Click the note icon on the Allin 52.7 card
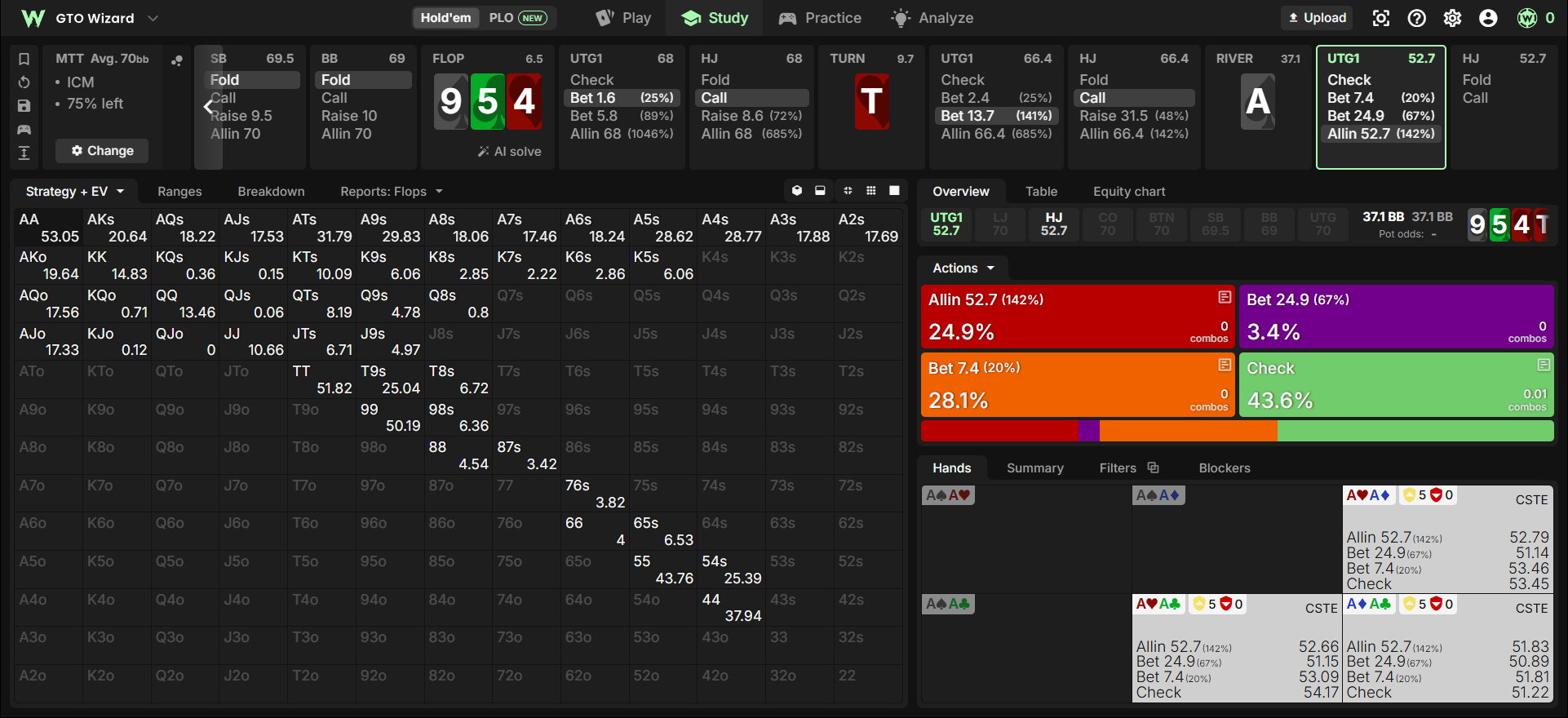This screenshot has width=1568, height=718. pos(1225,298)
